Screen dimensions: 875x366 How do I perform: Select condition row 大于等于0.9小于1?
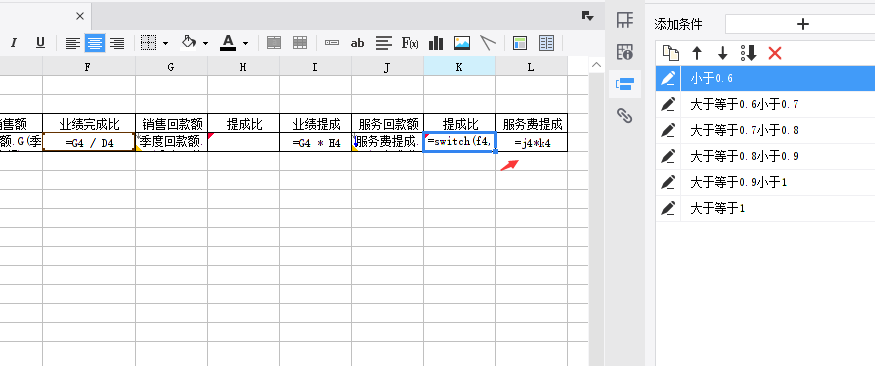coord(778,182)
